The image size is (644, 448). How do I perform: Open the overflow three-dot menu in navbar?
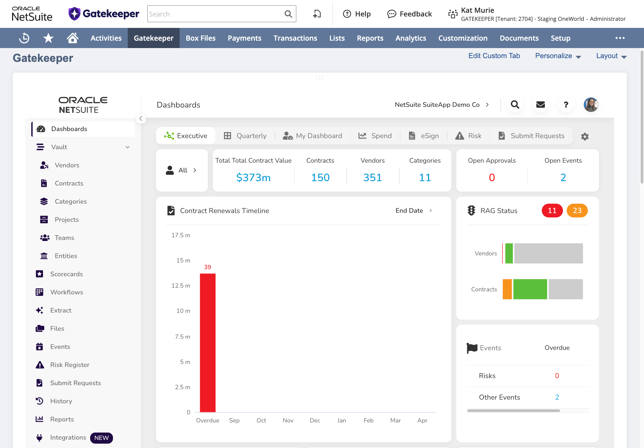pos(620,38)
